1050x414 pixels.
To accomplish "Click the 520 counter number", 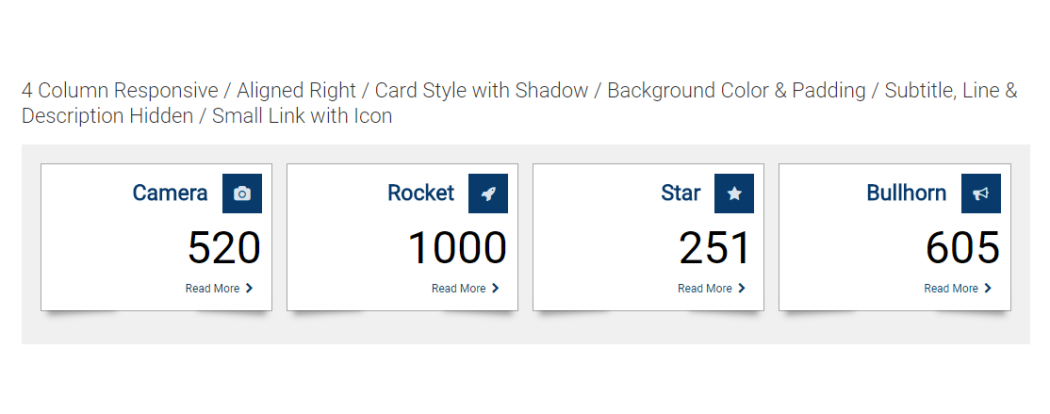I will (224, 248).
